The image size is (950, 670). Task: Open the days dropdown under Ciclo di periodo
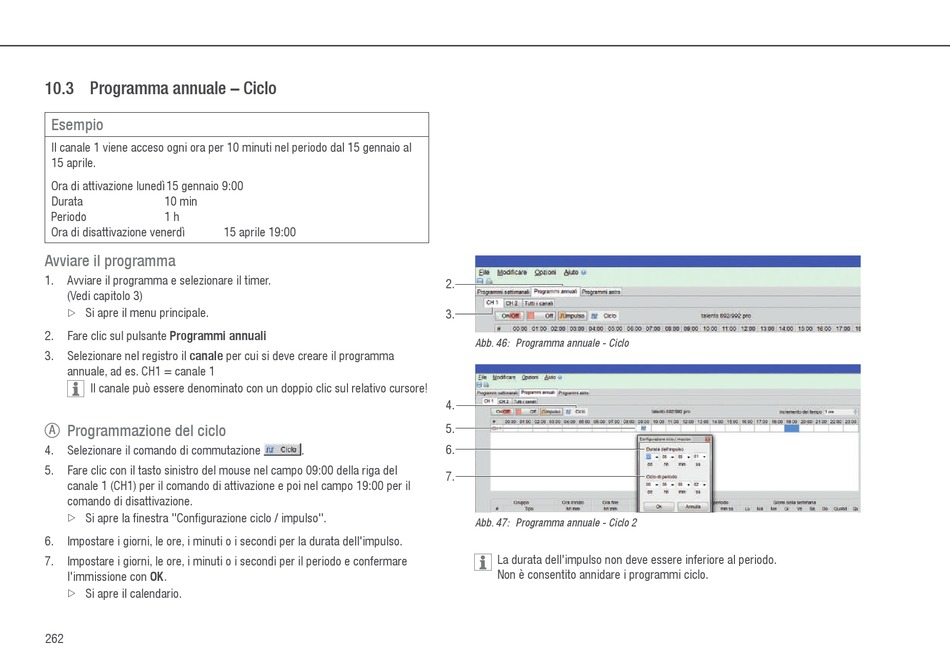651,485
